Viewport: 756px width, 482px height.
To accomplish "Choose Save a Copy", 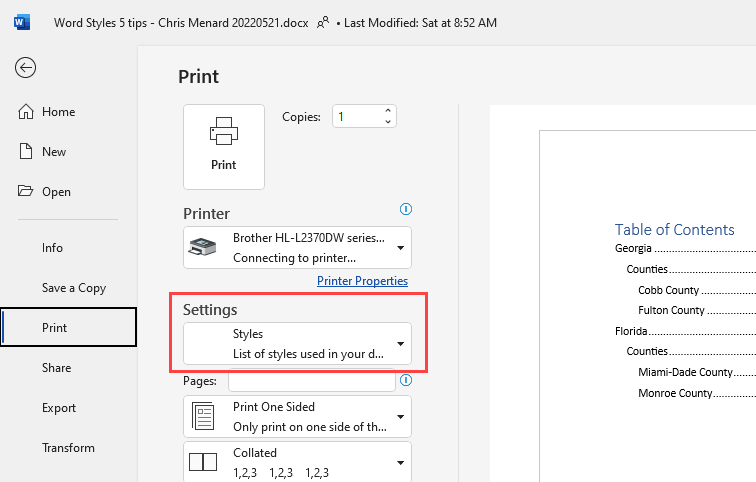I will 74,288.
